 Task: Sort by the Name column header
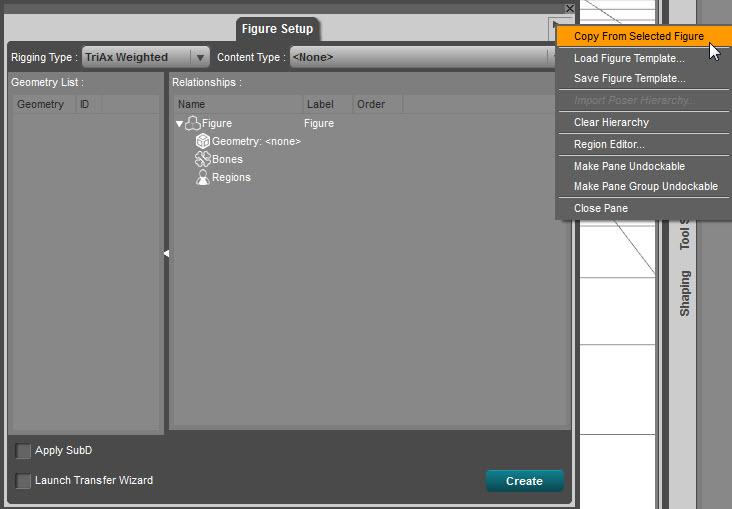pyautogui.click(x=238, y=104)
